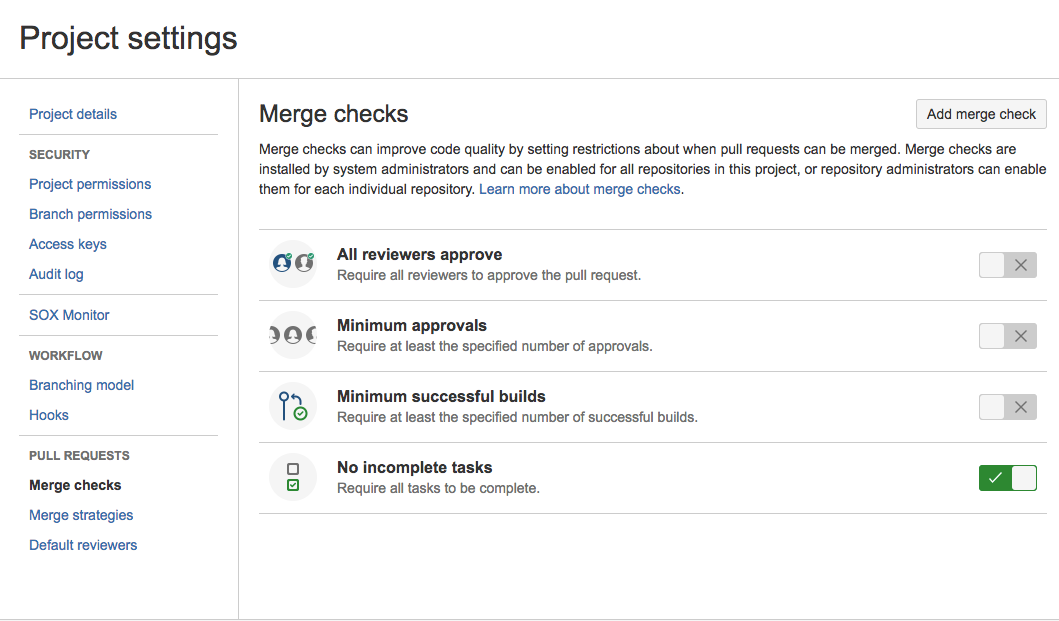
Task: Open the SOX Monitor link
Action: (69, 315)
